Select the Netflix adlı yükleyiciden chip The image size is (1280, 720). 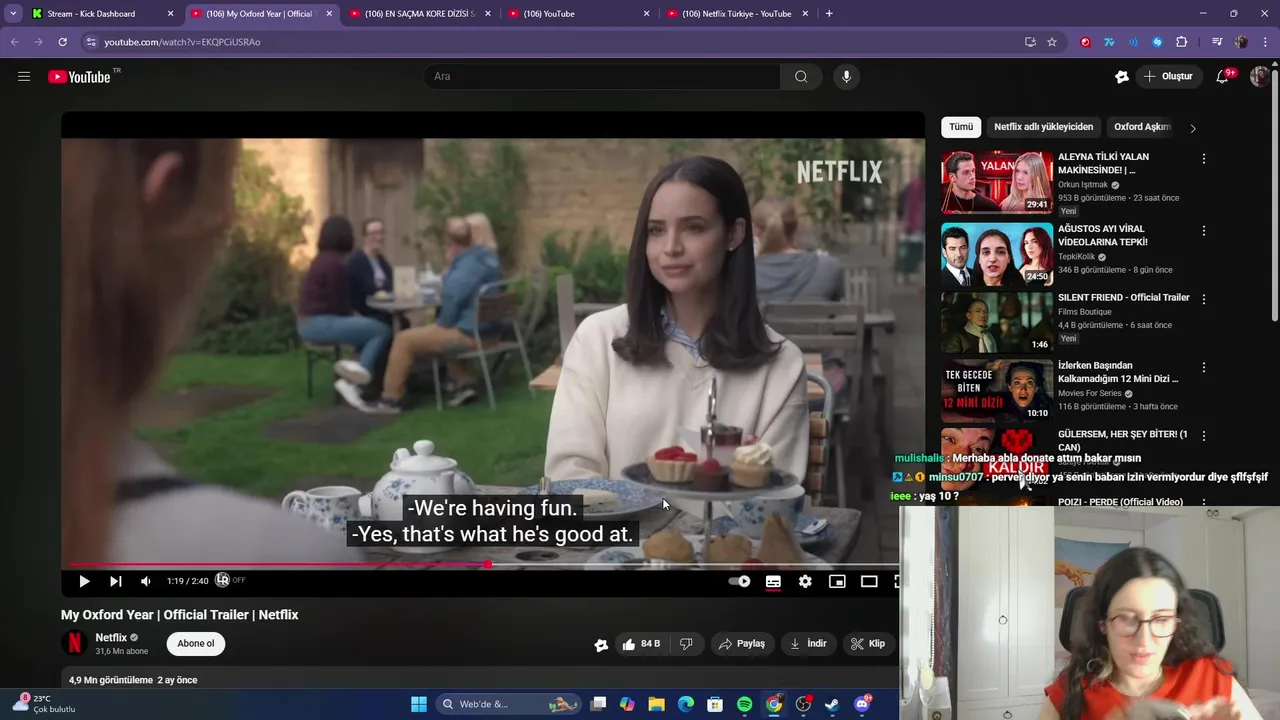pos(1043,127)
